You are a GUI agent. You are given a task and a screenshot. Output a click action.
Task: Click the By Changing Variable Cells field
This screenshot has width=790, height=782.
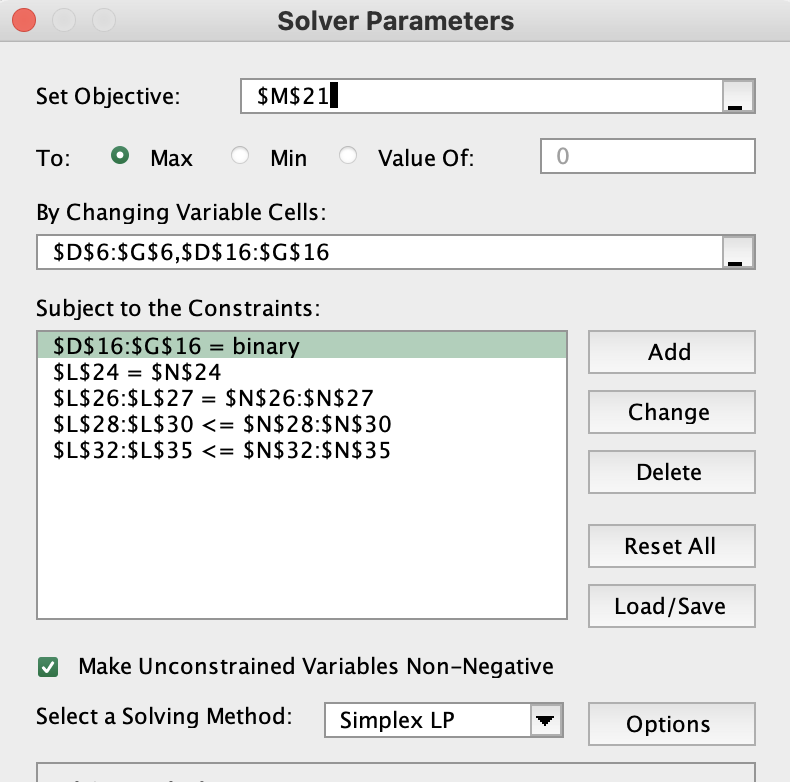point(380,254)
